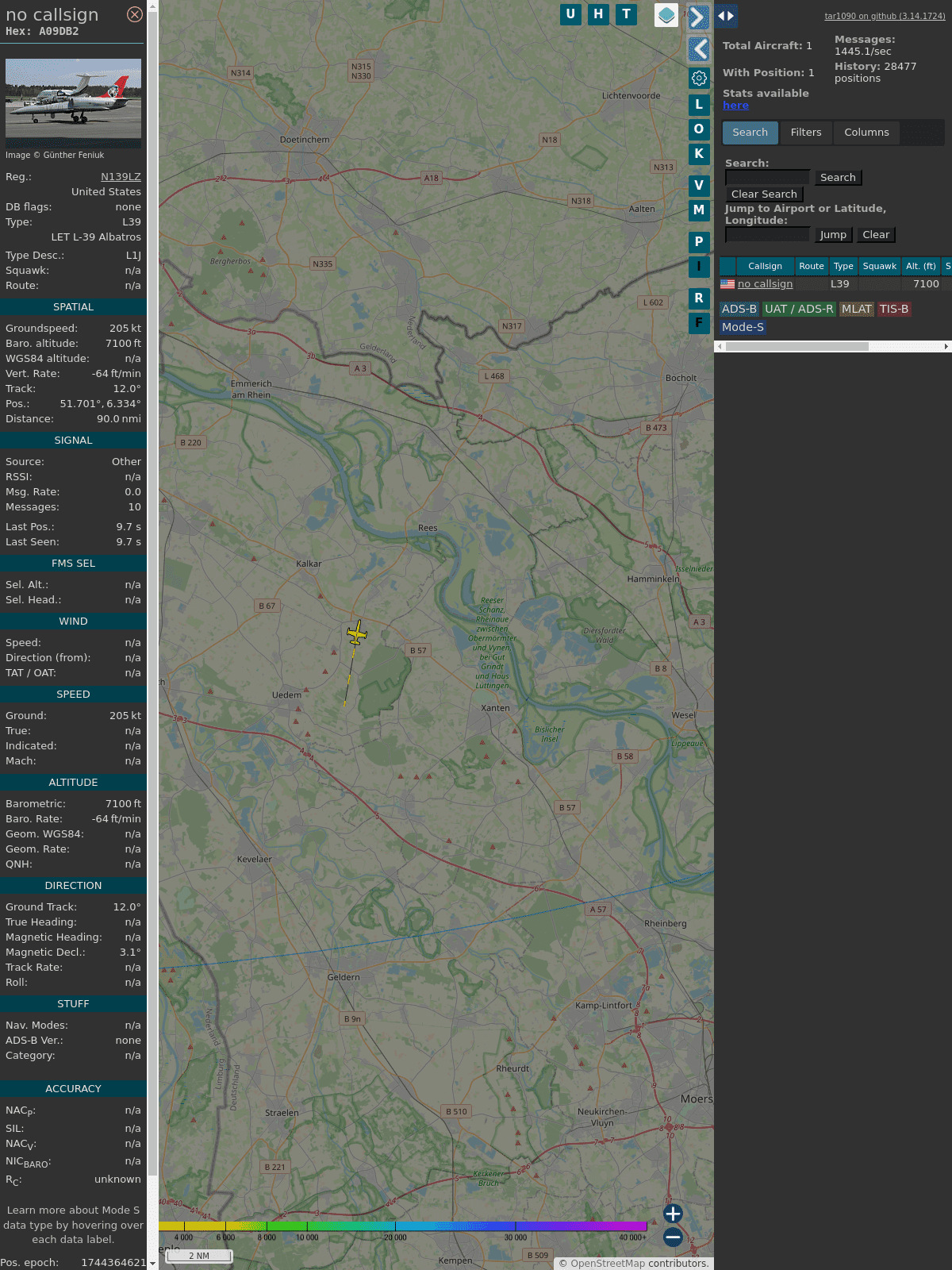Viewport: 952px width, 1270px height.
Task: Close the selected aircraft info panel
Action: click(135, 14)
